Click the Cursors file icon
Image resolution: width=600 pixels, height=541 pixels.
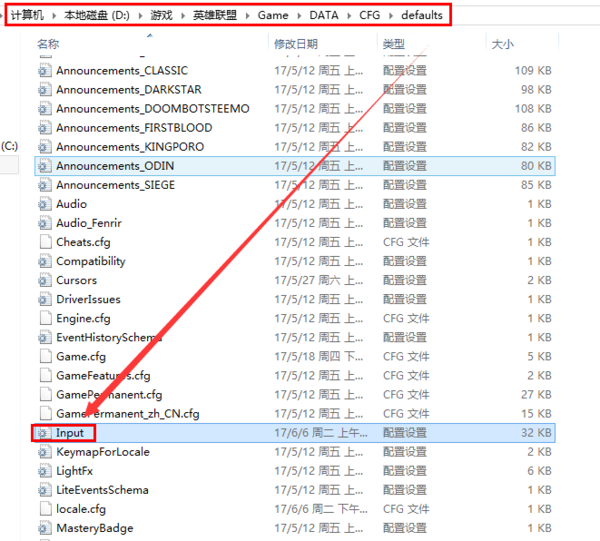click(45, 280)
